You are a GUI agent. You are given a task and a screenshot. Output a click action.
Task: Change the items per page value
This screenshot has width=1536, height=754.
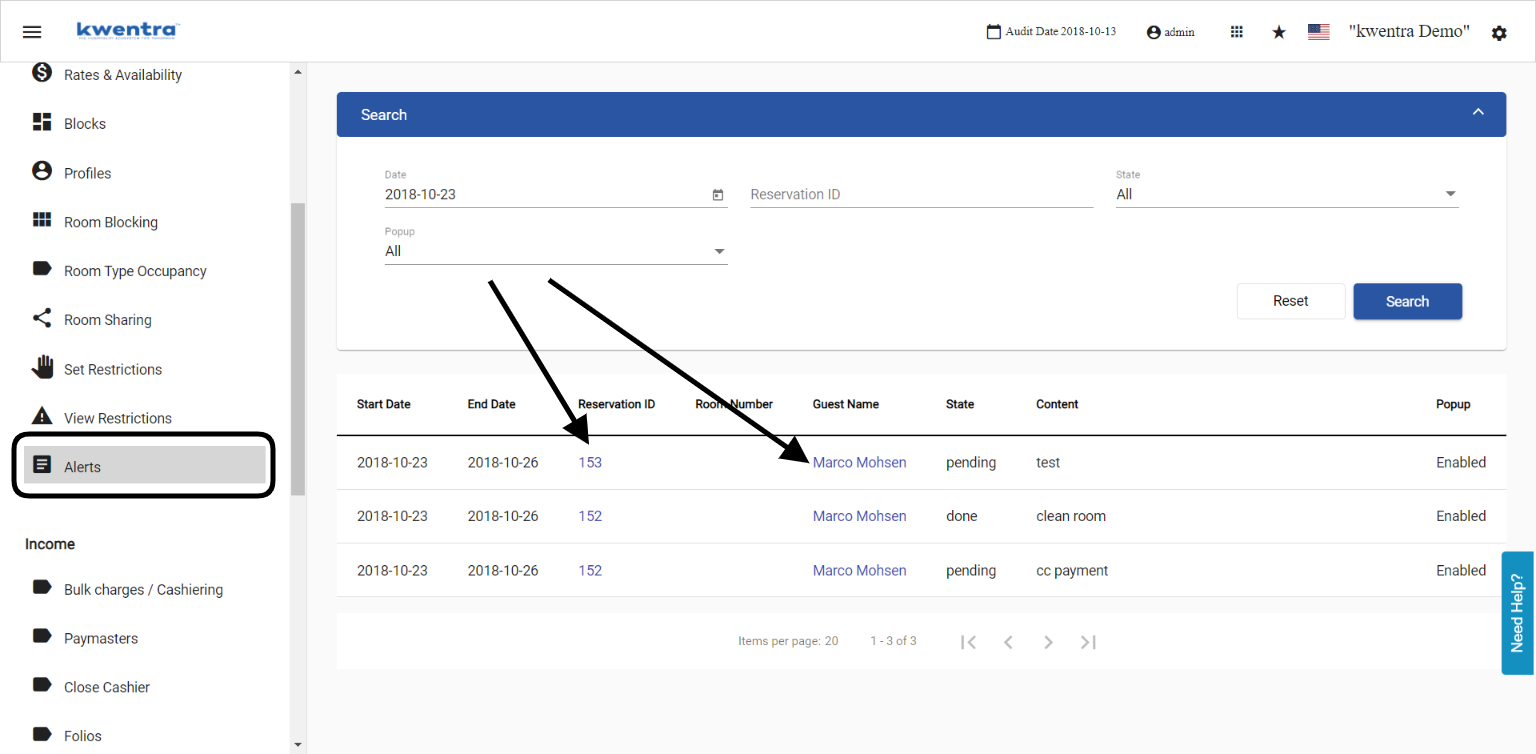coord(831,641)
